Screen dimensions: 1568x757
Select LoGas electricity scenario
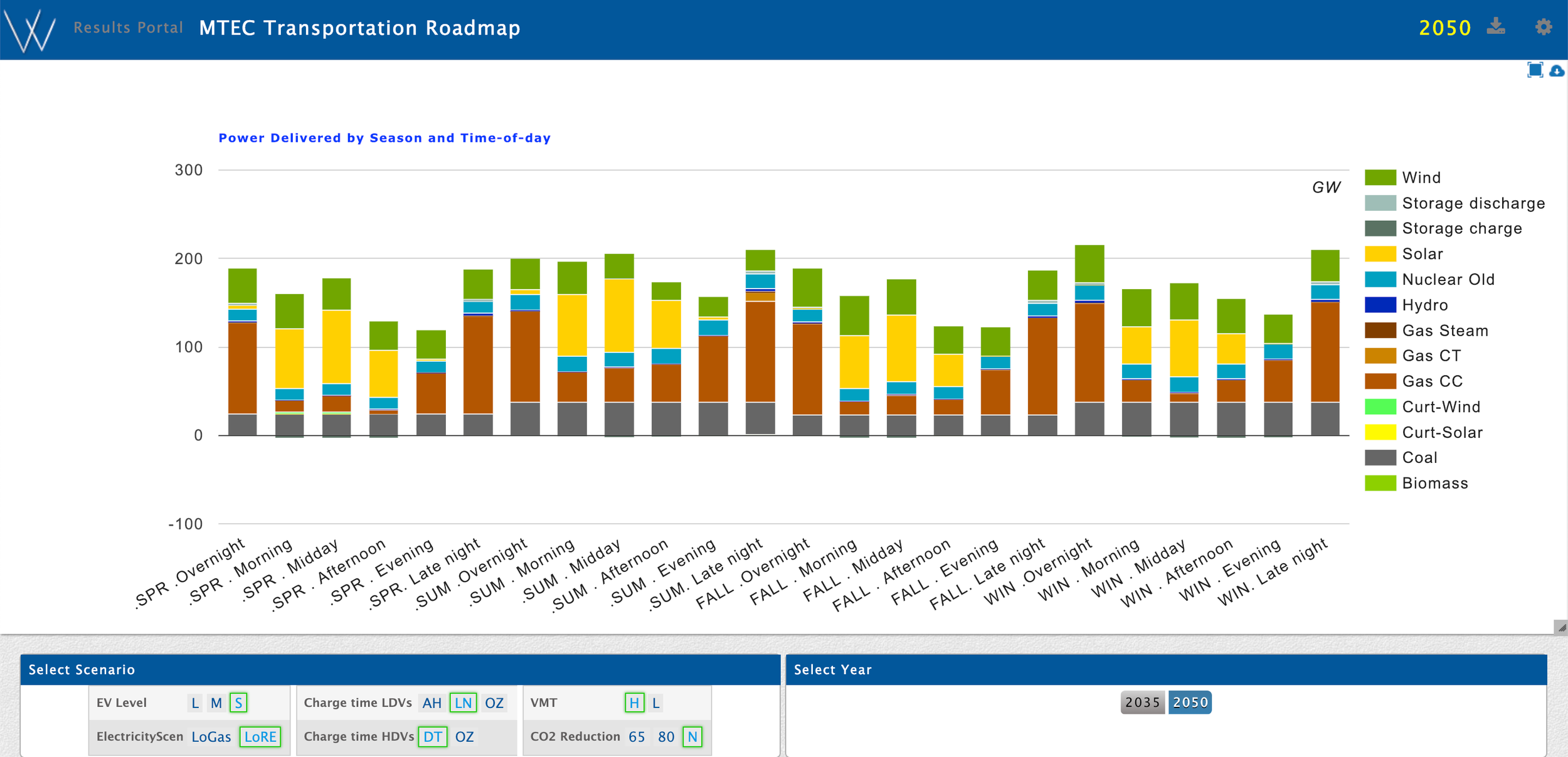211,737
